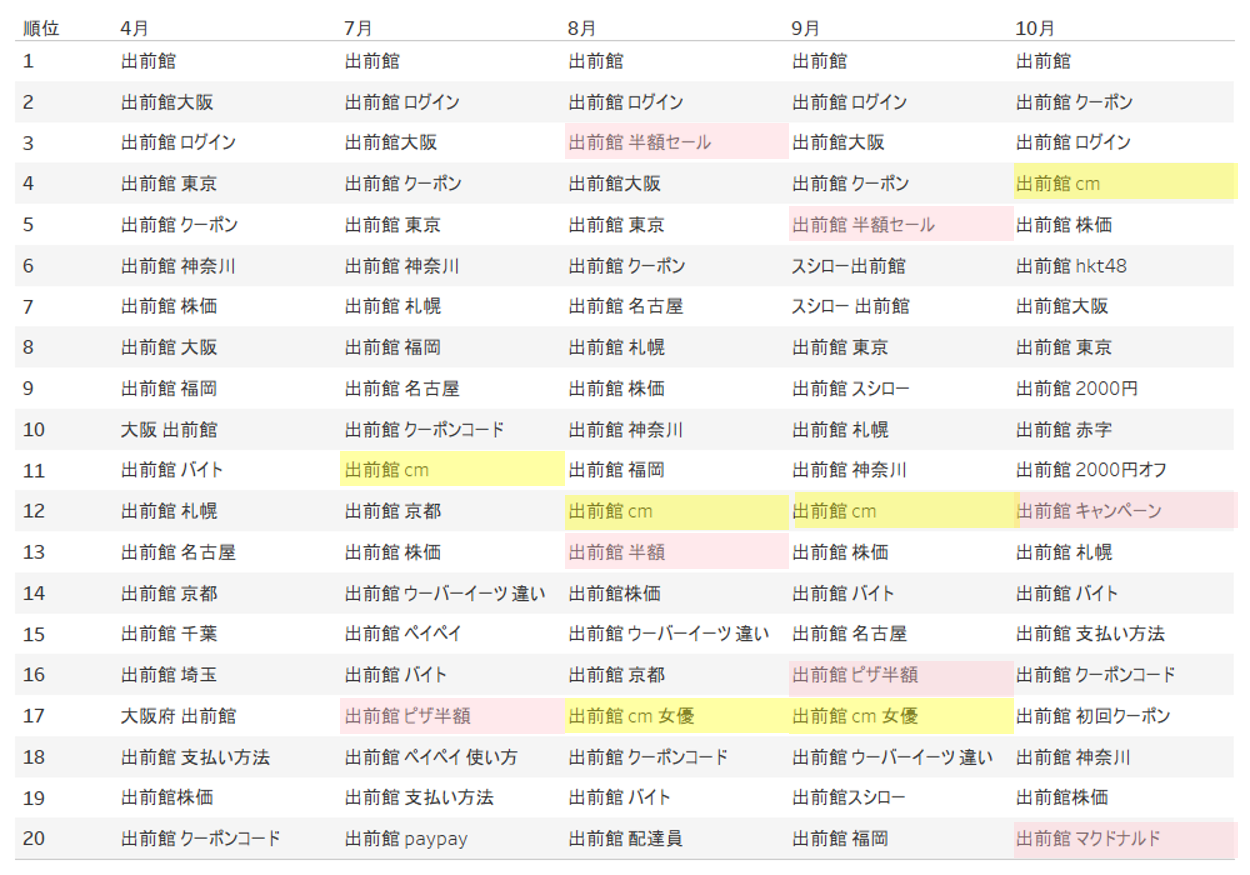The image size is (1250, 875).
Task: Select 出前館 名古屋 at rank 7 in 8月
Action: [626, 307]
